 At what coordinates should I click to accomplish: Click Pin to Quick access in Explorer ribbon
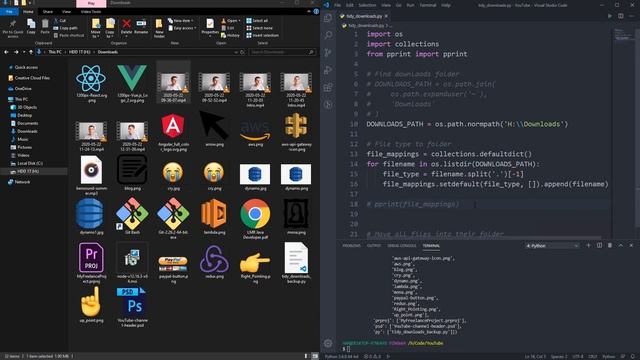point(13,28)
